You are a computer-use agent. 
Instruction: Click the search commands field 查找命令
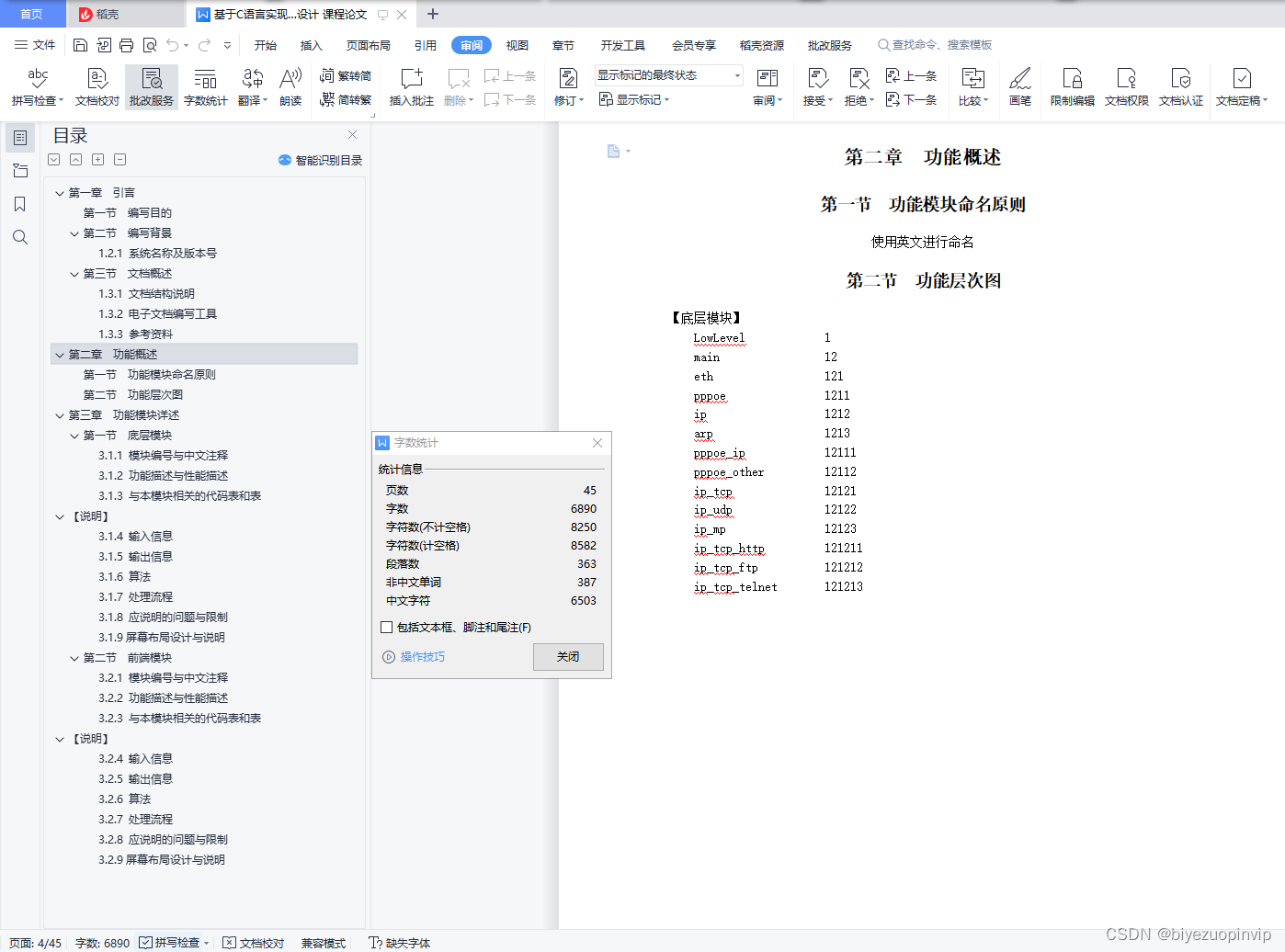pos(935,45)
